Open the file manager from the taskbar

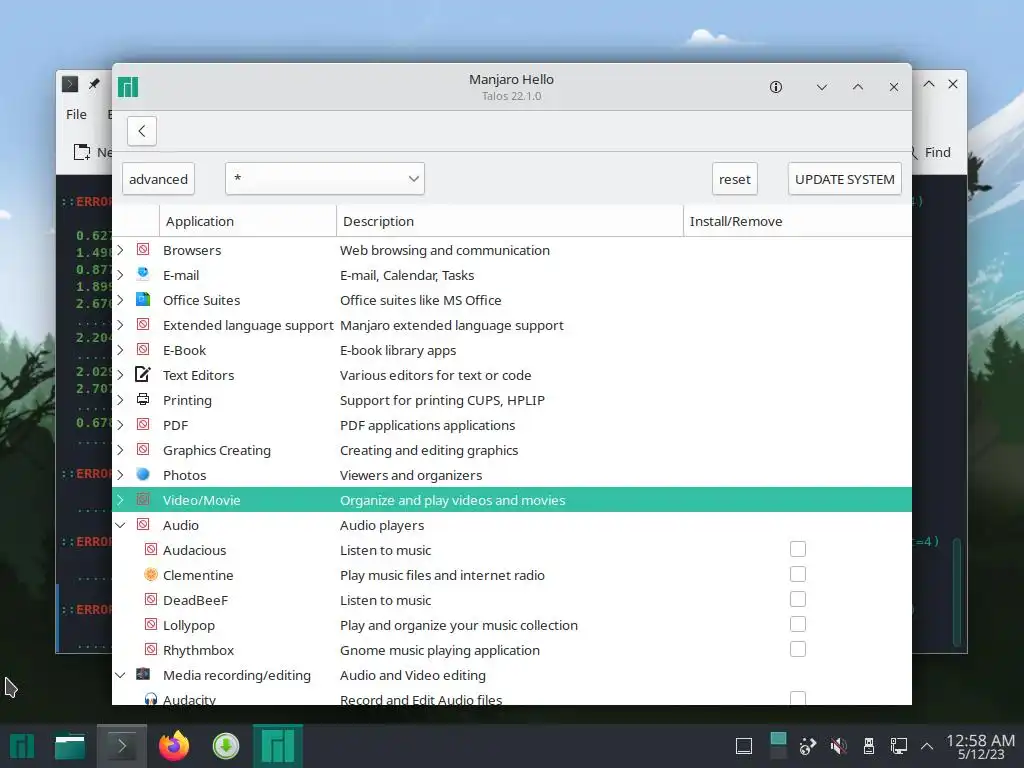click(70, 746)
